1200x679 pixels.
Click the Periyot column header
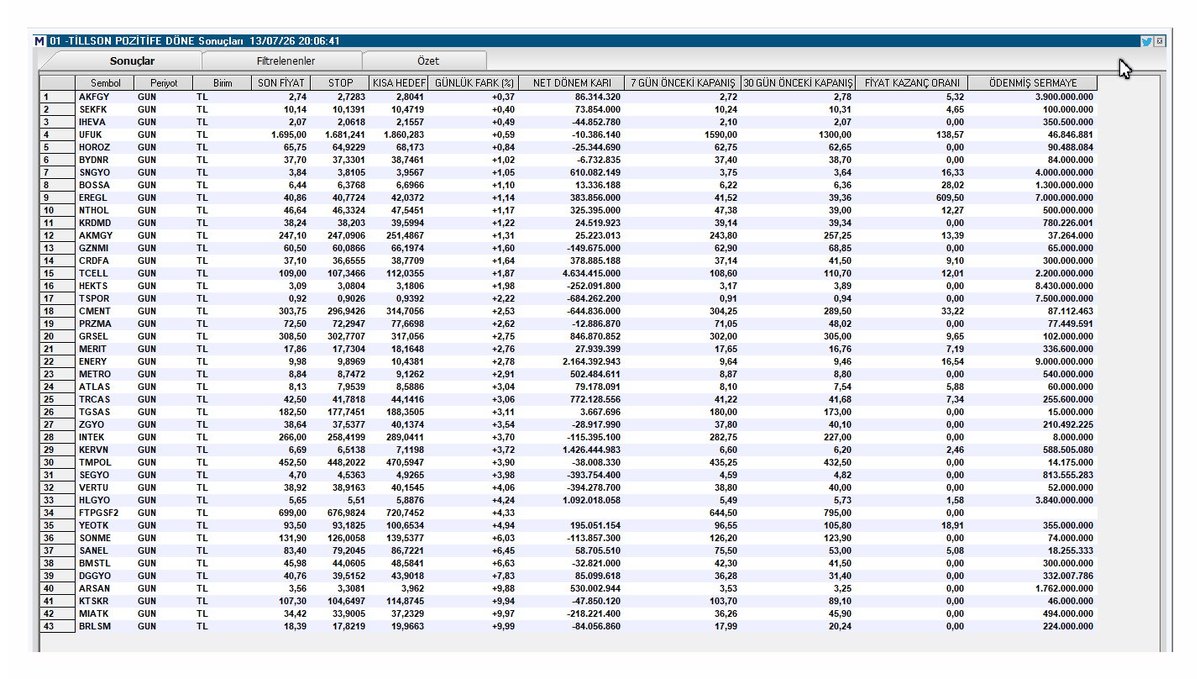(163, 83)
